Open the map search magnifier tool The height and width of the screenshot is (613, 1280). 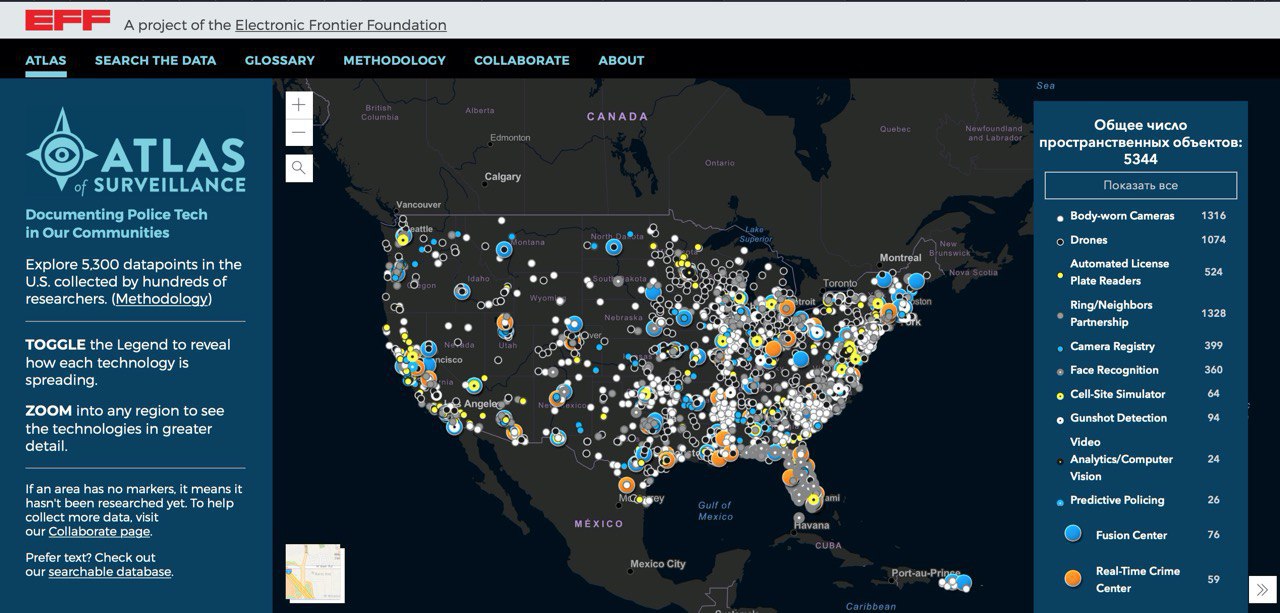pyautogui.click(x=299, y=168)
